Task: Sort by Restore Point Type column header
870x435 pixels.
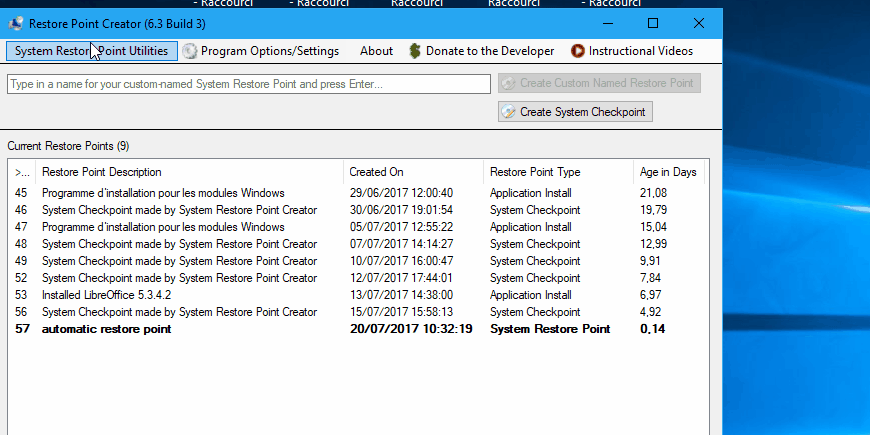Action: click(x=558, y=172)
